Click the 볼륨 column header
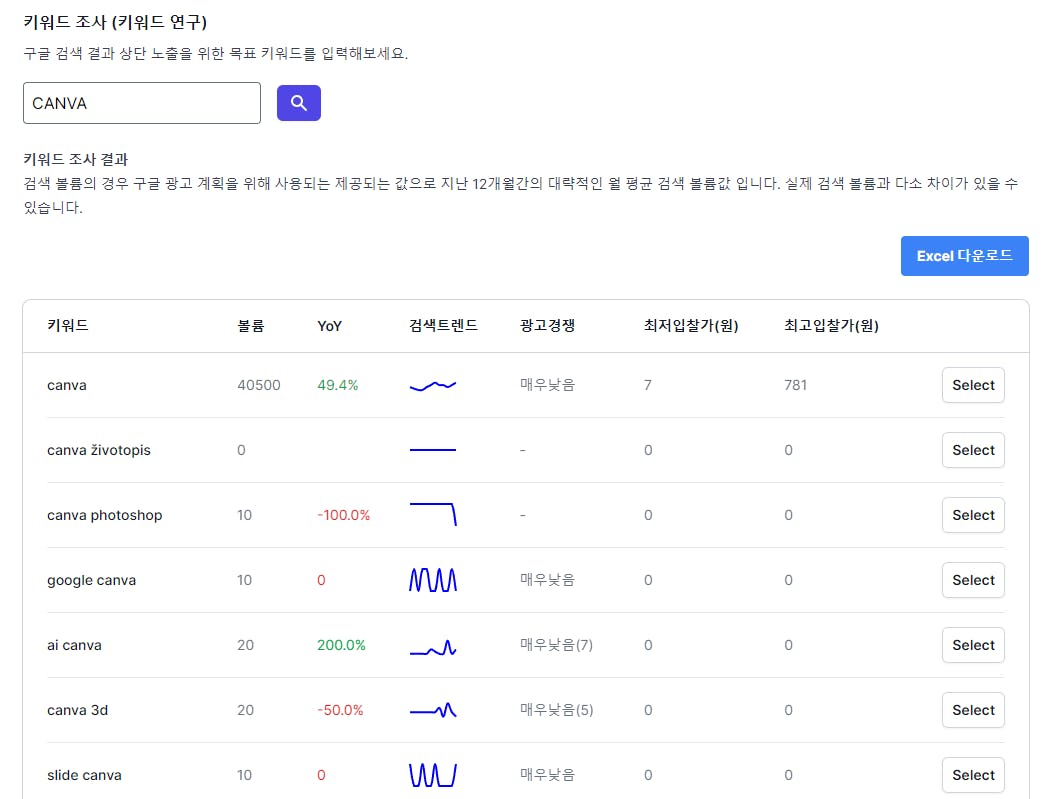This screenshot has width=1042, height=799. pos(251,326)
